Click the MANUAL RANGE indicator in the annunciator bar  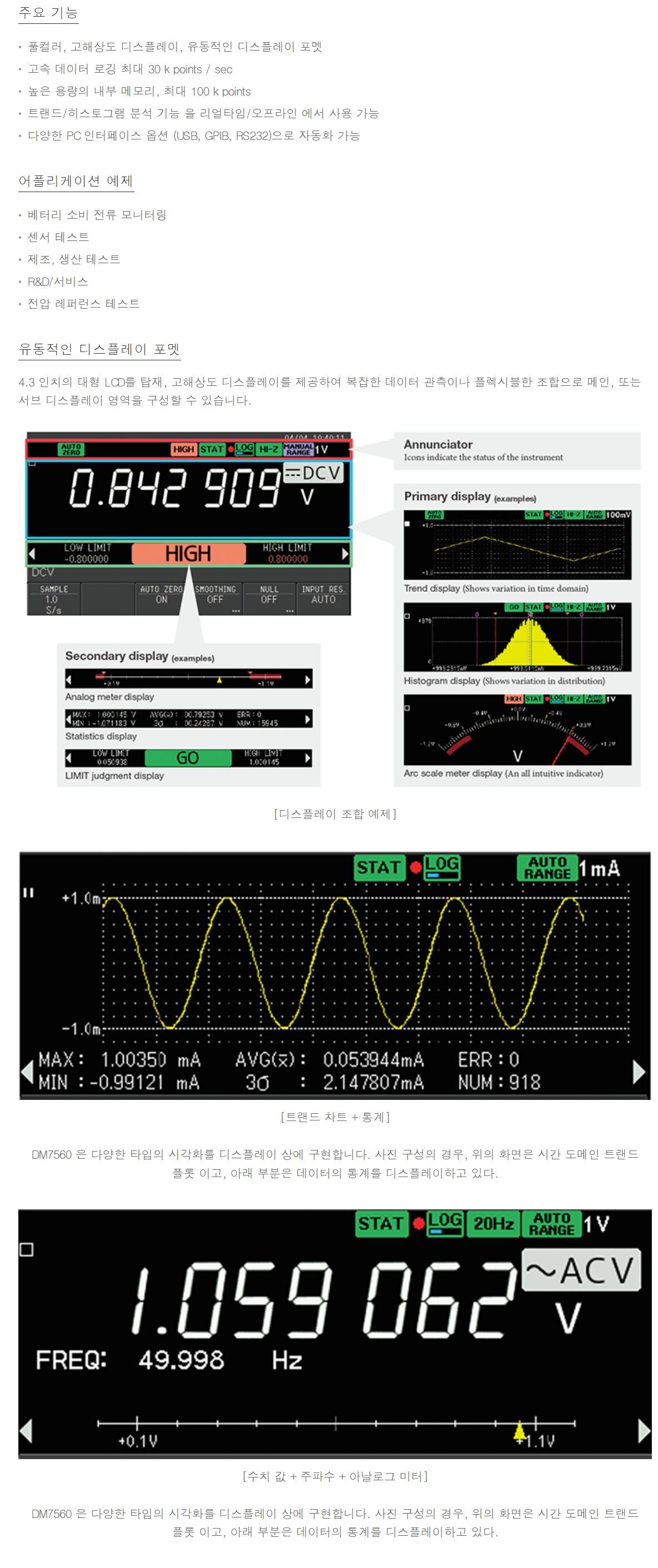coord(298,449)
